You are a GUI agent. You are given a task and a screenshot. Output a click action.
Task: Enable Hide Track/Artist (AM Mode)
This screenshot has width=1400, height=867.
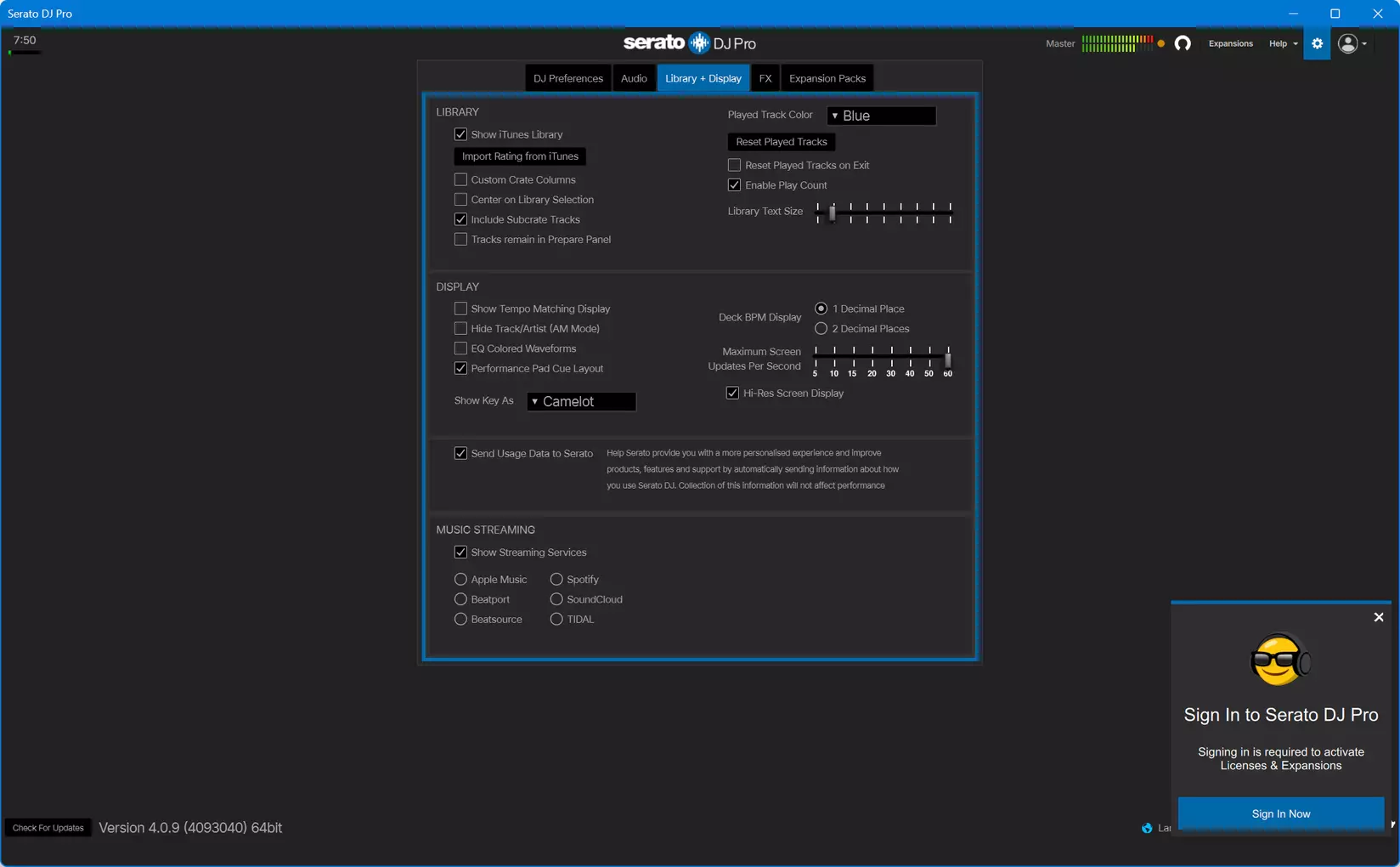click(460, 329)
